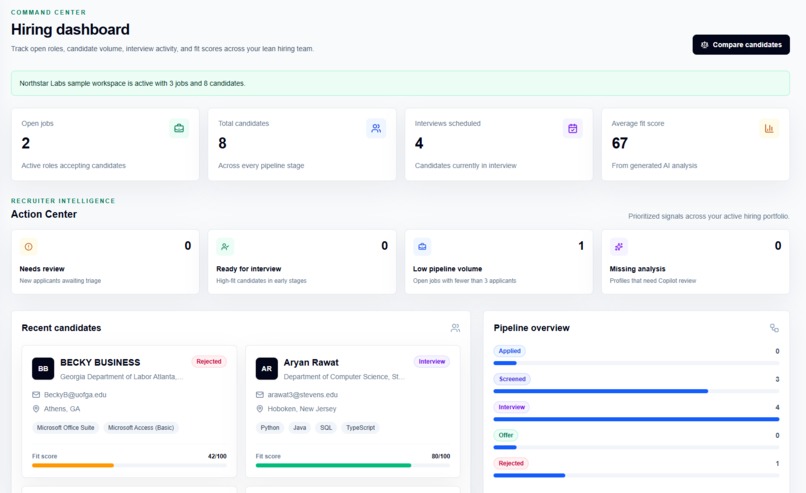Viewport: 806px width, 493px height.
Task: Click the SQL skill tag
Action: [326, 428]
